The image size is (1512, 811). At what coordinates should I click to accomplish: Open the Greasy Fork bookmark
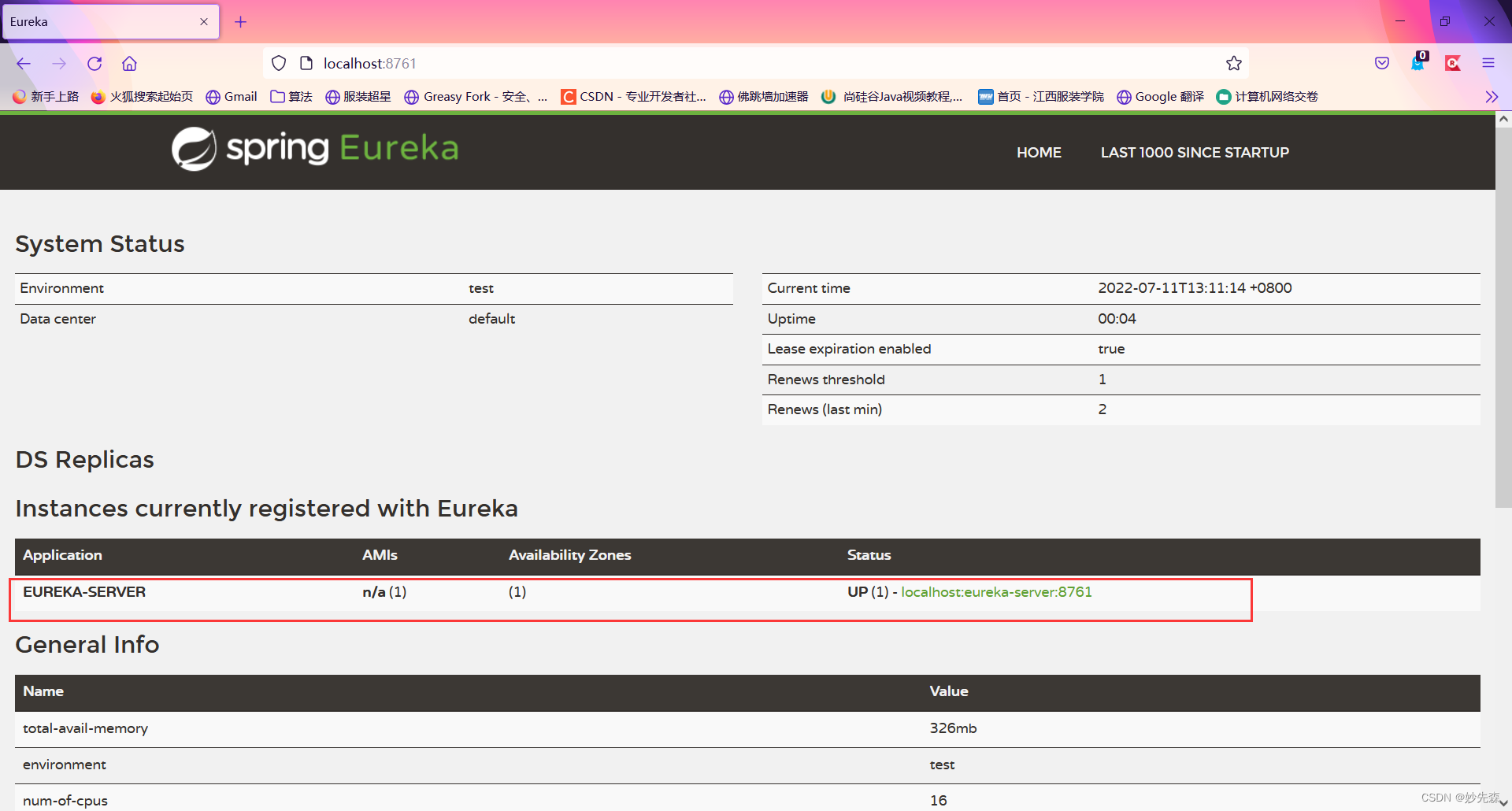pyautogui.click(x=476, y=97)
